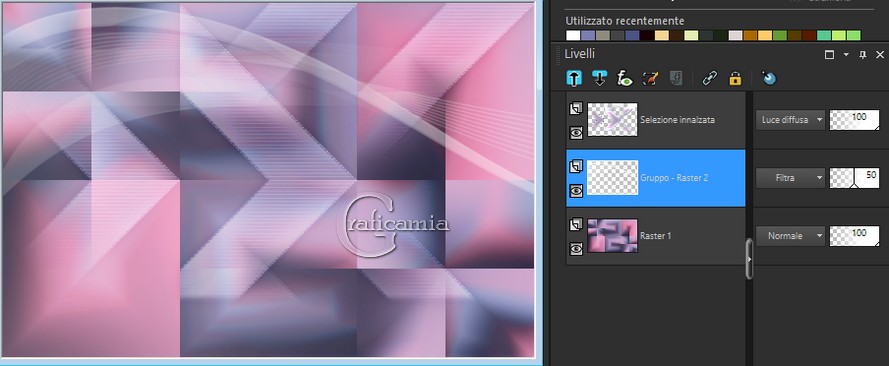Viewport: 889px width, 366px height.
Task: Click the chain link layers icon
Action: click(709, 78)
